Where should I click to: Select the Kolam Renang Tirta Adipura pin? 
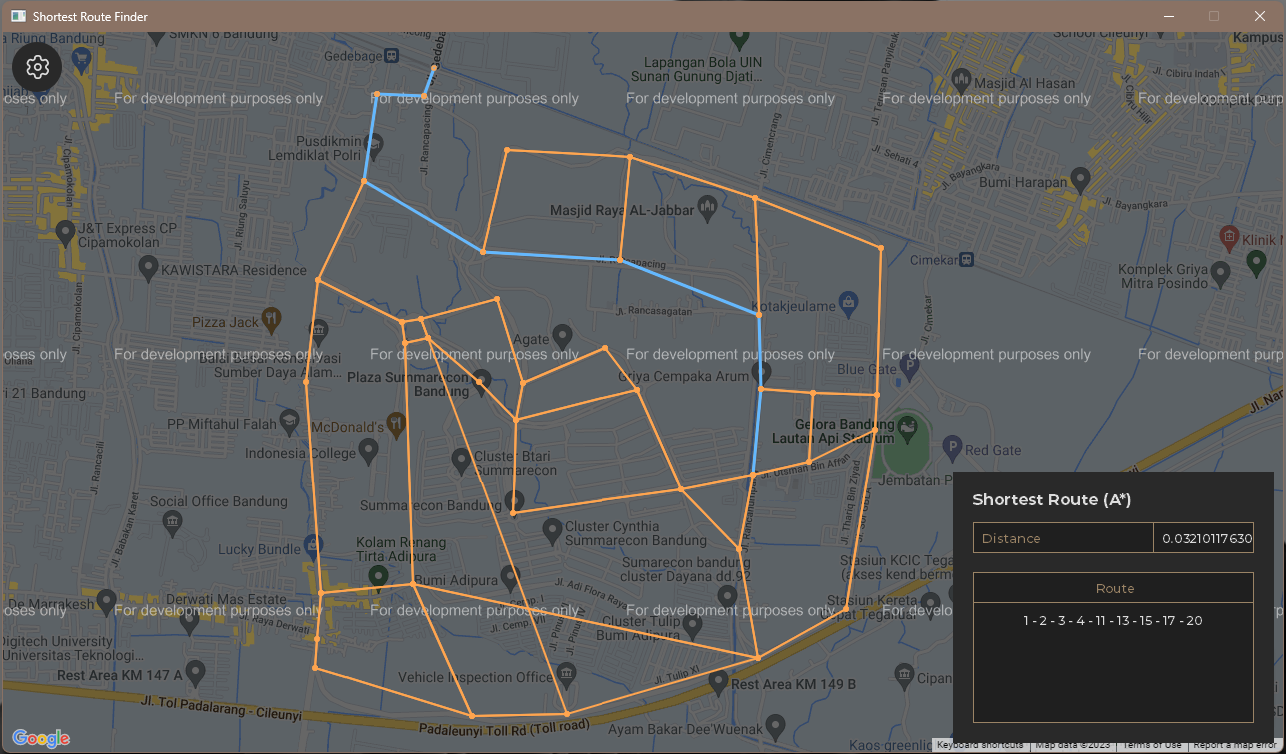377,577
